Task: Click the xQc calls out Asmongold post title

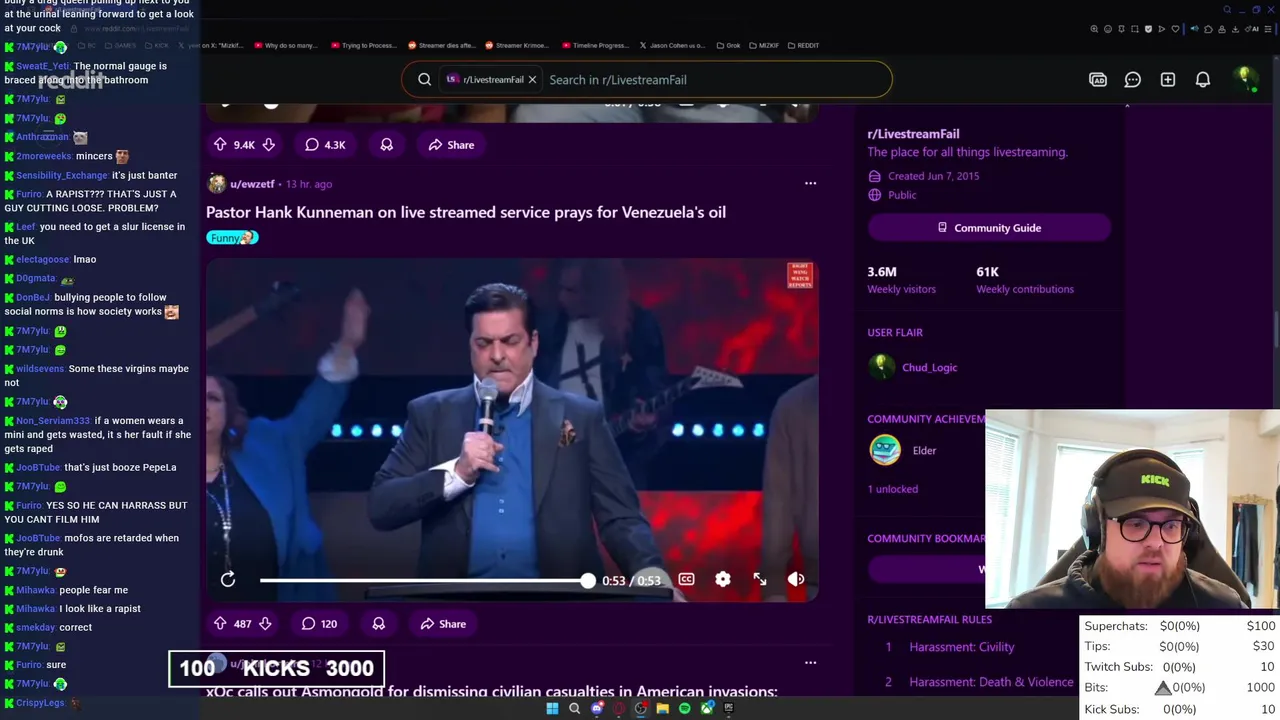Action: pos(492,691)
